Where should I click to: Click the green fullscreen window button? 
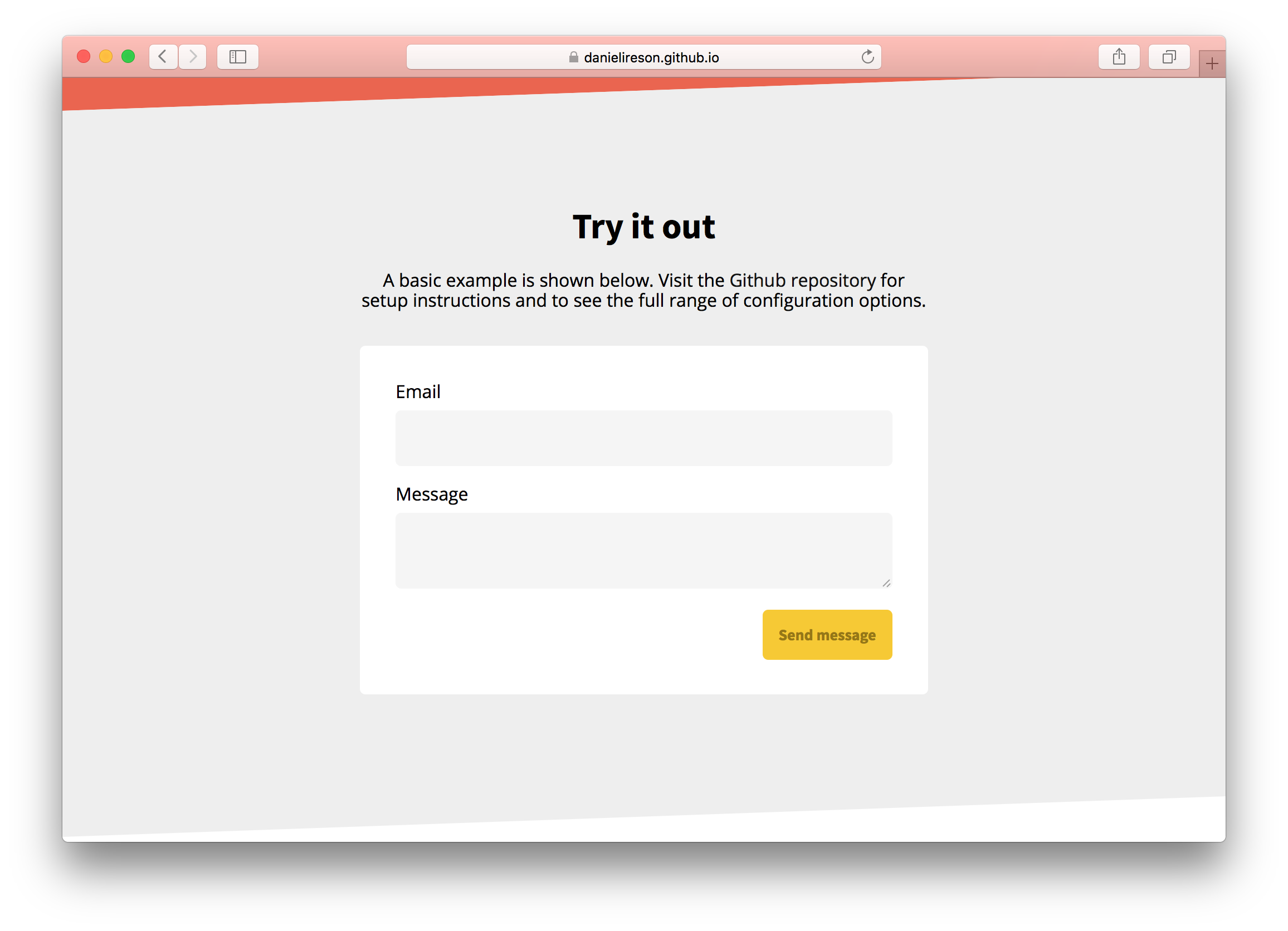point(128,57)
